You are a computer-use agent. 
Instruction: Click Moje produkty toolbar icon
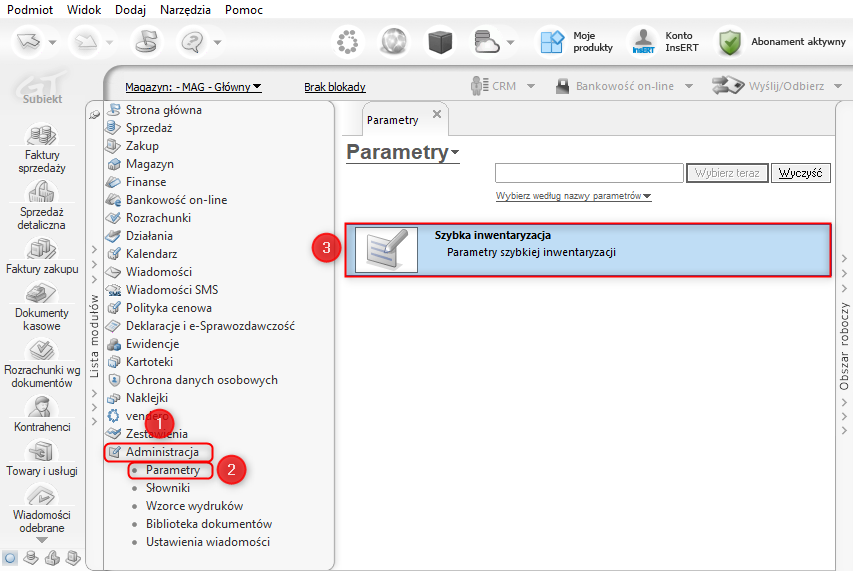(x=552, y=41)
